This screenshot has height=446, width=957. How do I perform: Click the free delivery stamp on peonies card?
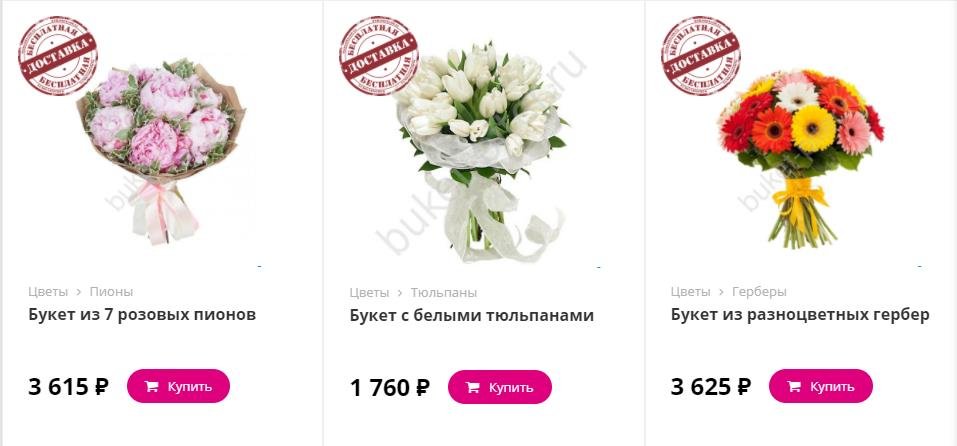57,56
